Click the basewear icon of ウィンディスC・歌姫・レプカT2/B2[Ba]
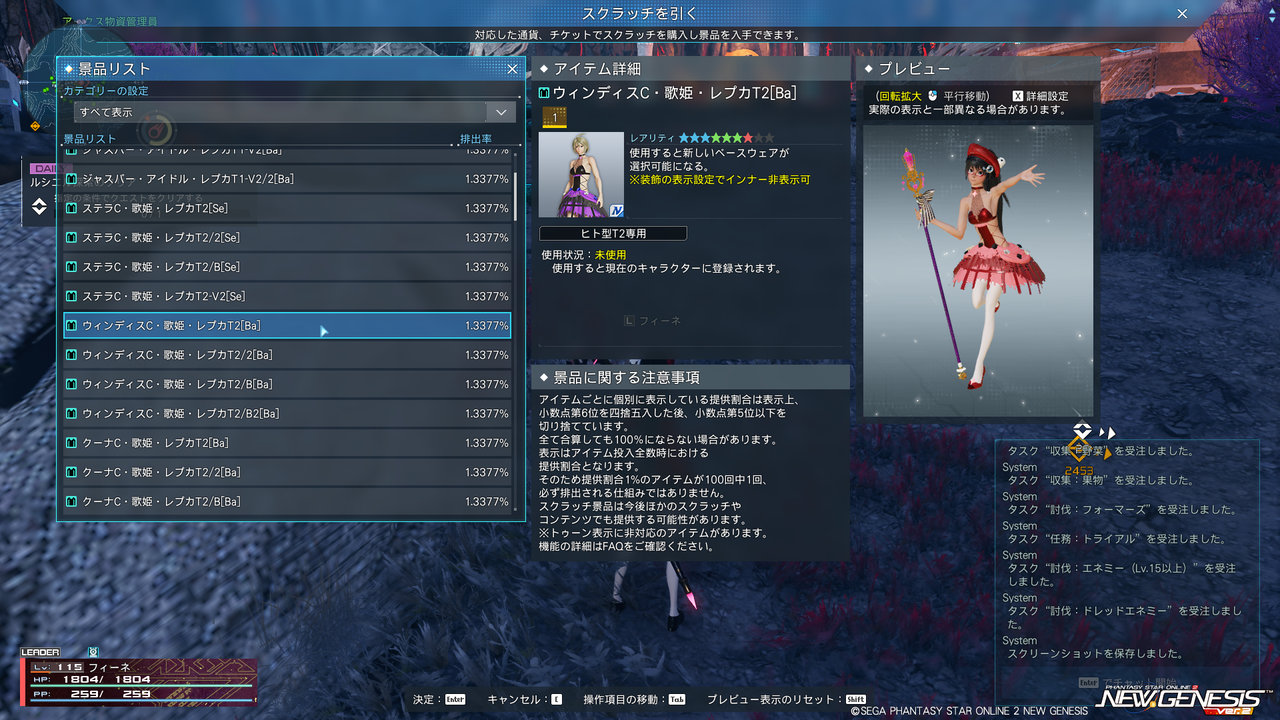 pos(72,413)
